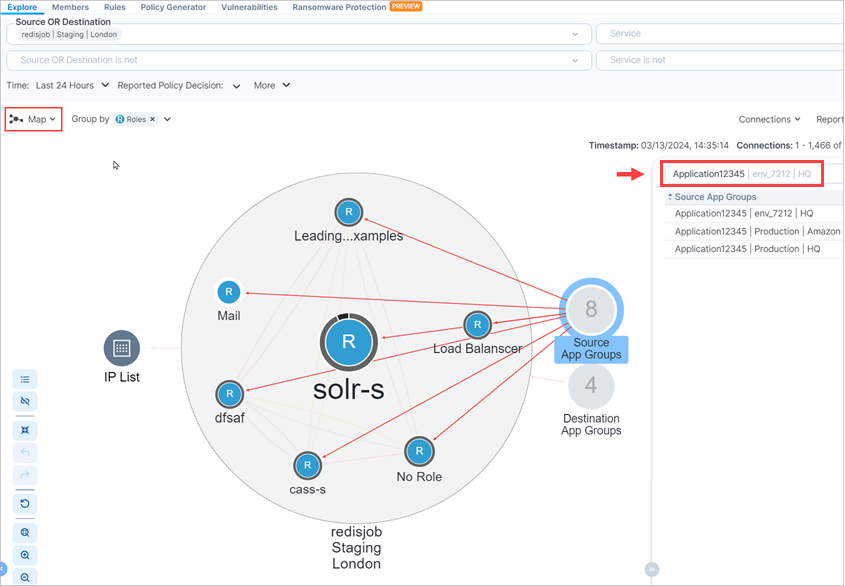Expand the More filters option
Viewport: 845px width, 586px height.
click(271, 86)
